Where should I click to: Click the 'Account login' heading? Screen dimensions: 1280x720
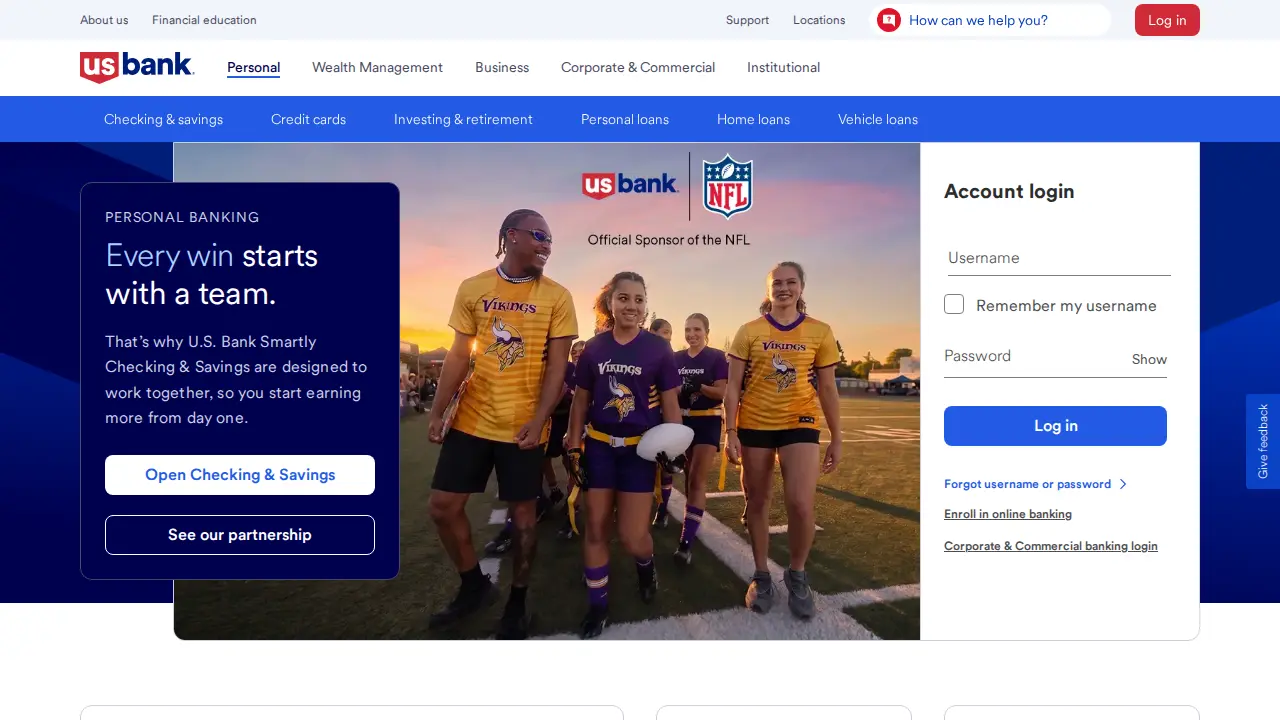(1009, 191)
